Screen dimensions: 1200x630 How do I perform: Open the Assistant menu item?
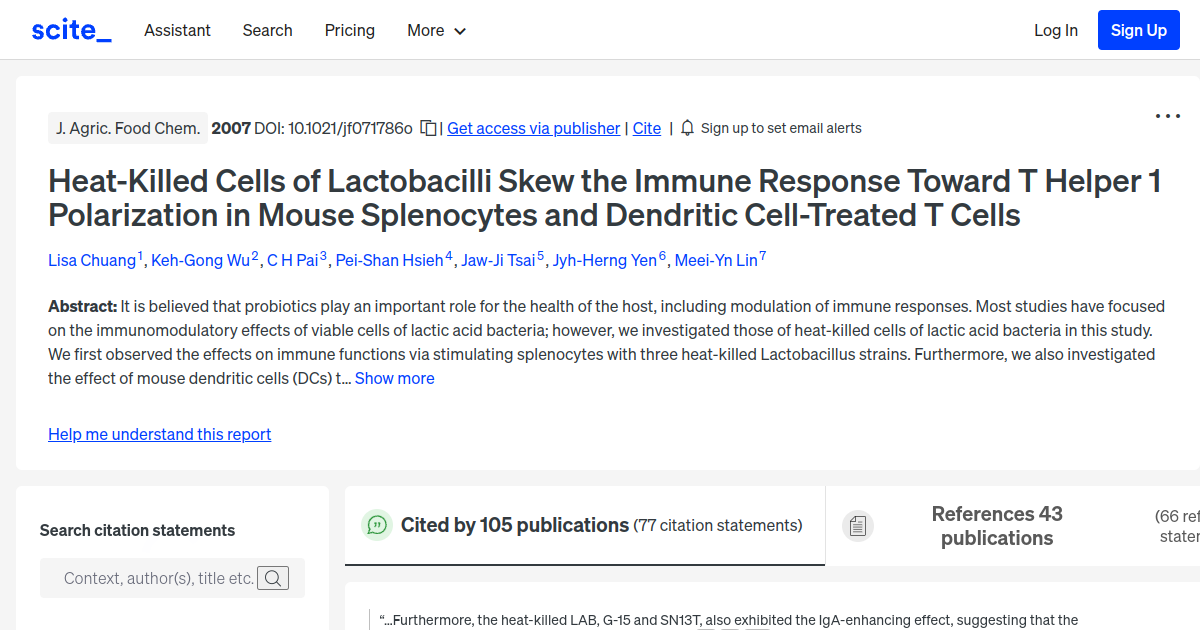(177, 30)
